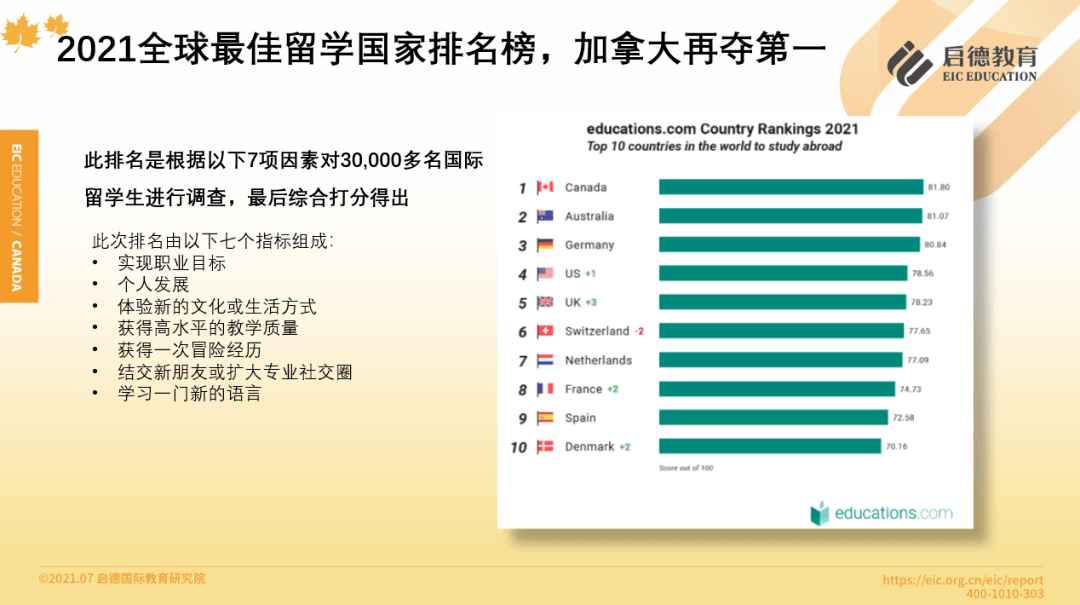Click the Switzerland flag icon

[545, 331]
